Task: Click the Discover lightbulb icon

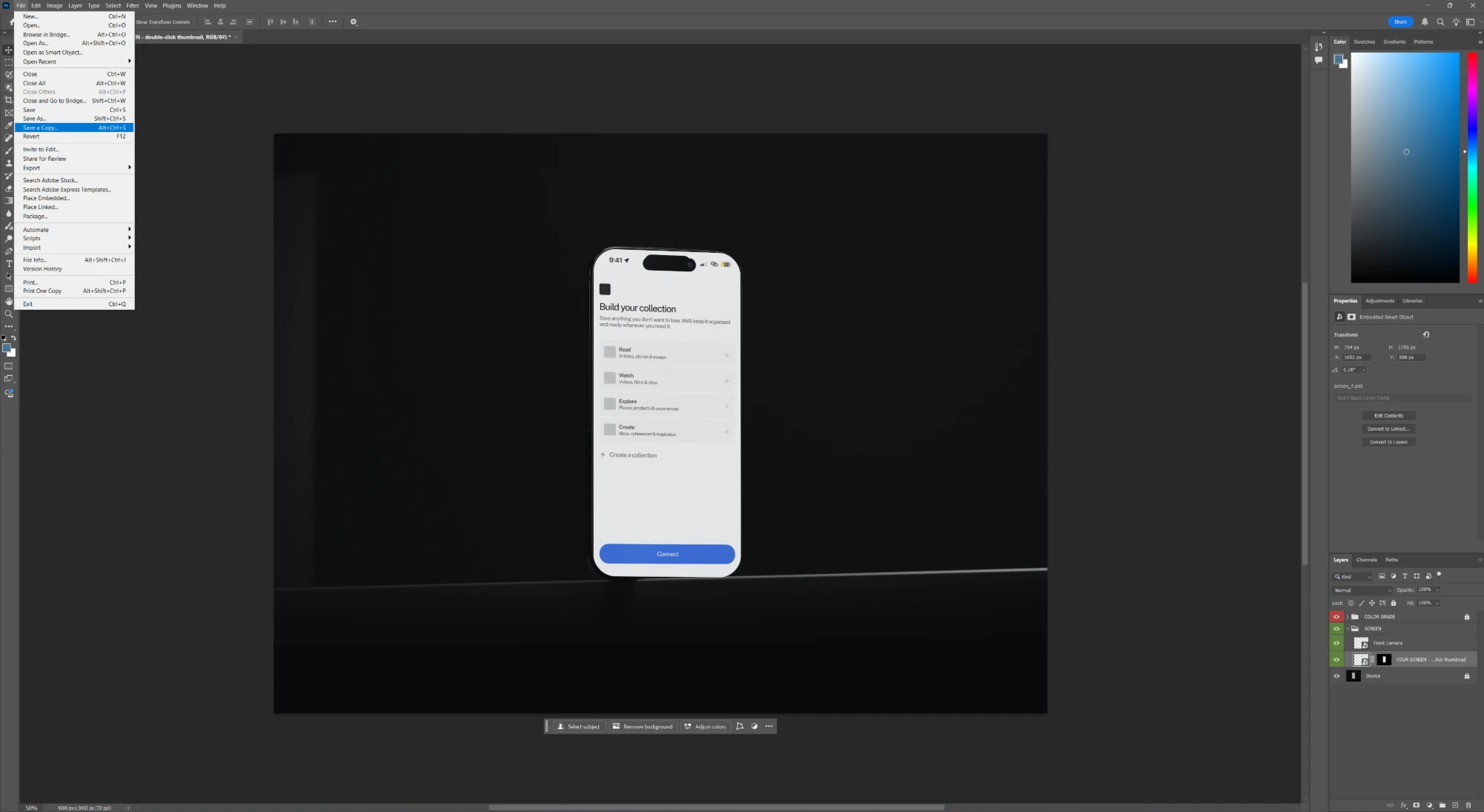Action: pos(1456,22)
